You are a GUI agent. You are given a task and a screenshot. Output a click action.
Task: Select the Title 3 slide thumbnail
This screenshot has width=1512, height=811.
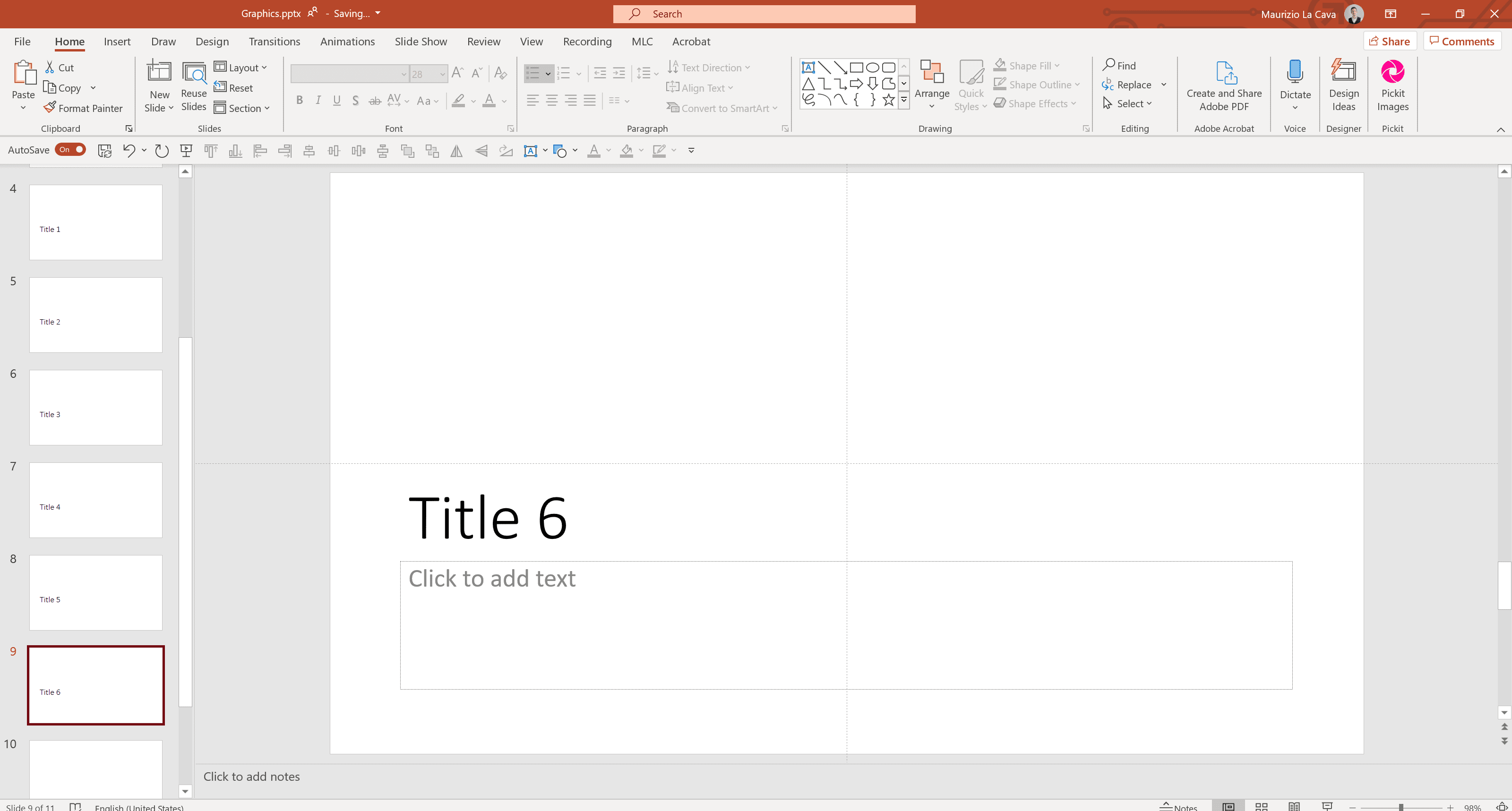(95, 407)
